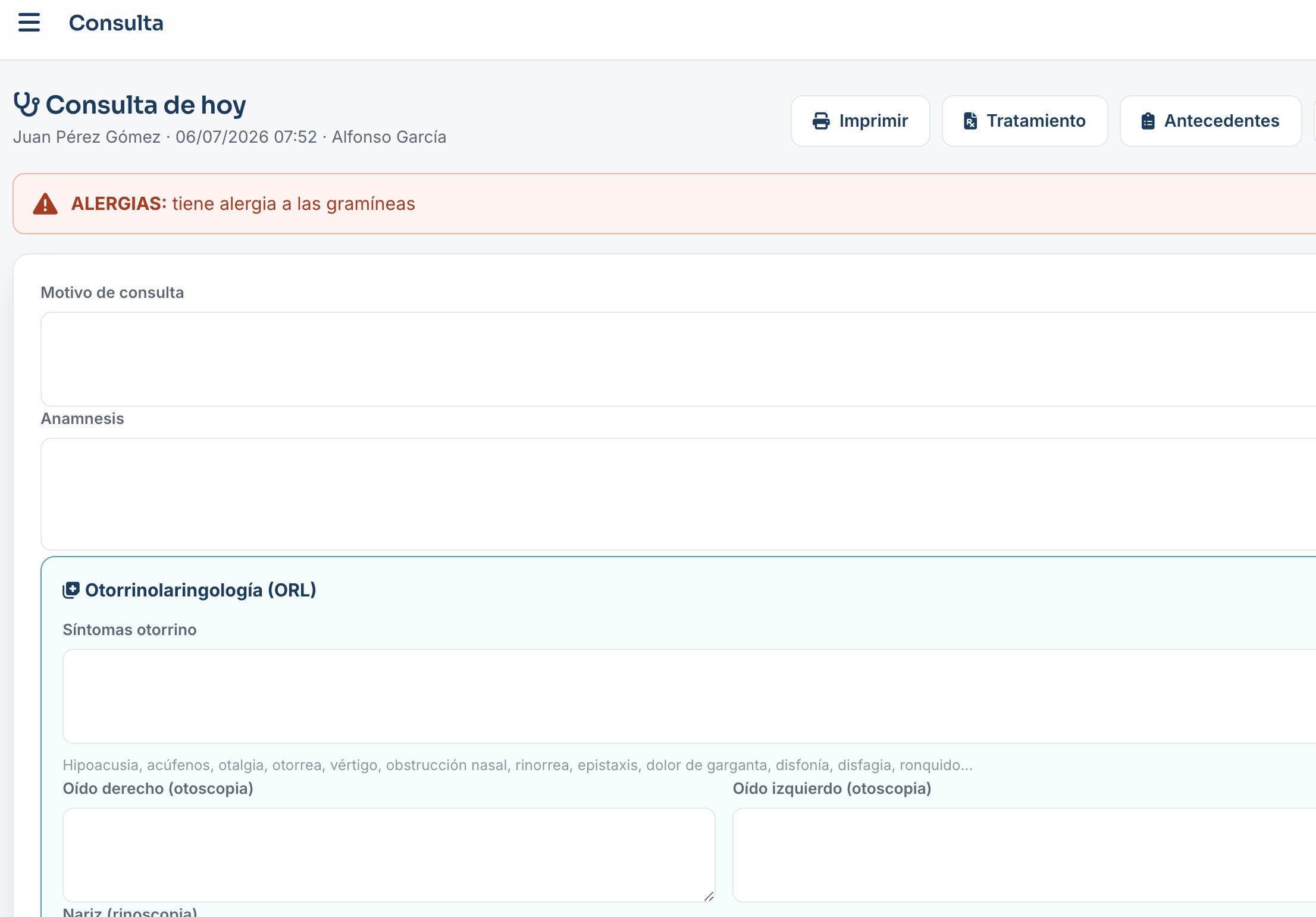
Task: Click the Consulta de hoy heading
Action: (x=146, y=105)
